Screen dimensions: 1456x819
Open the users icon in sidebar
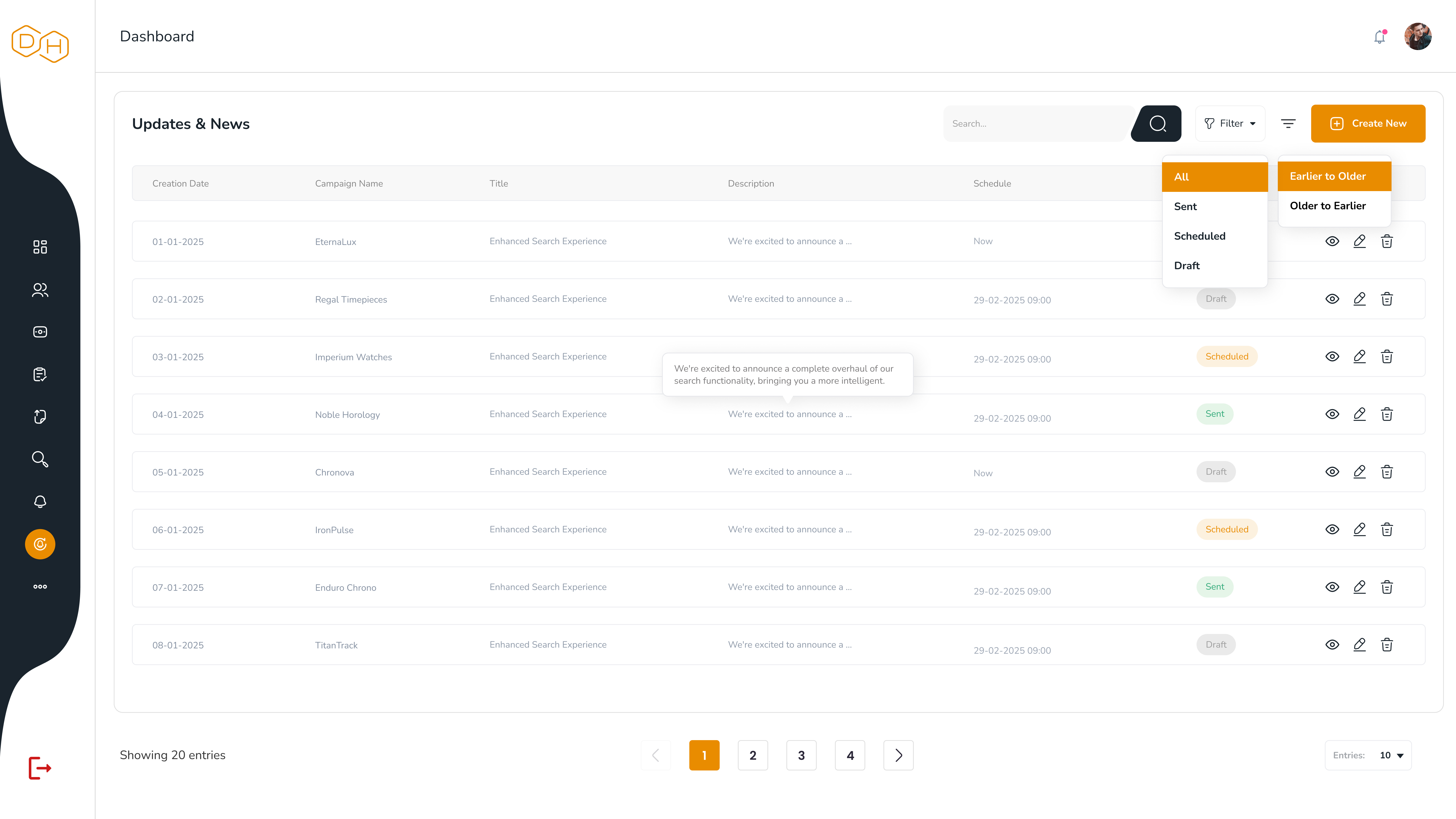pos(40,290)
